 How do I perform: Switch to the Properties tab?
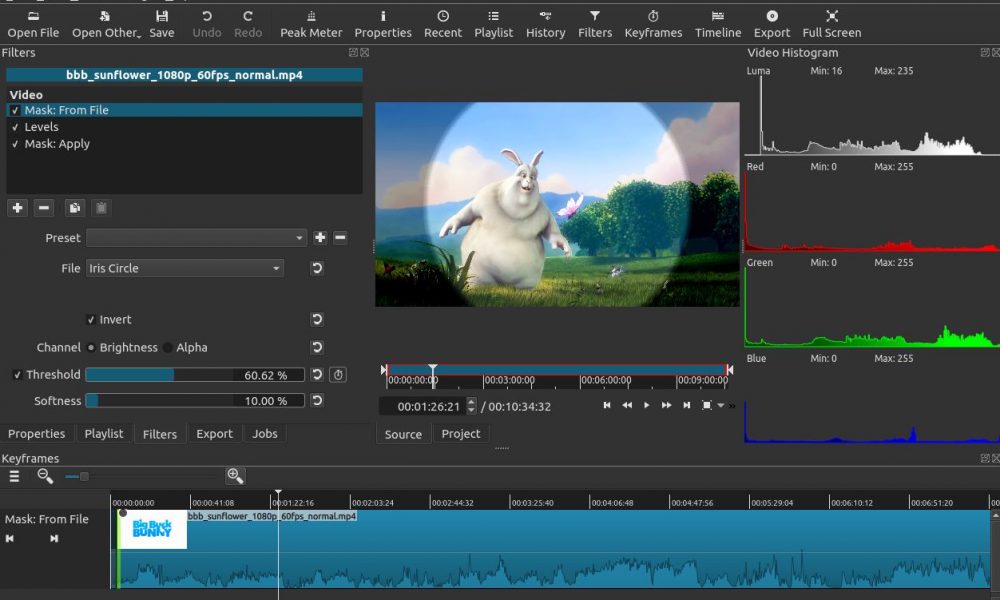[x=36, y=434]
